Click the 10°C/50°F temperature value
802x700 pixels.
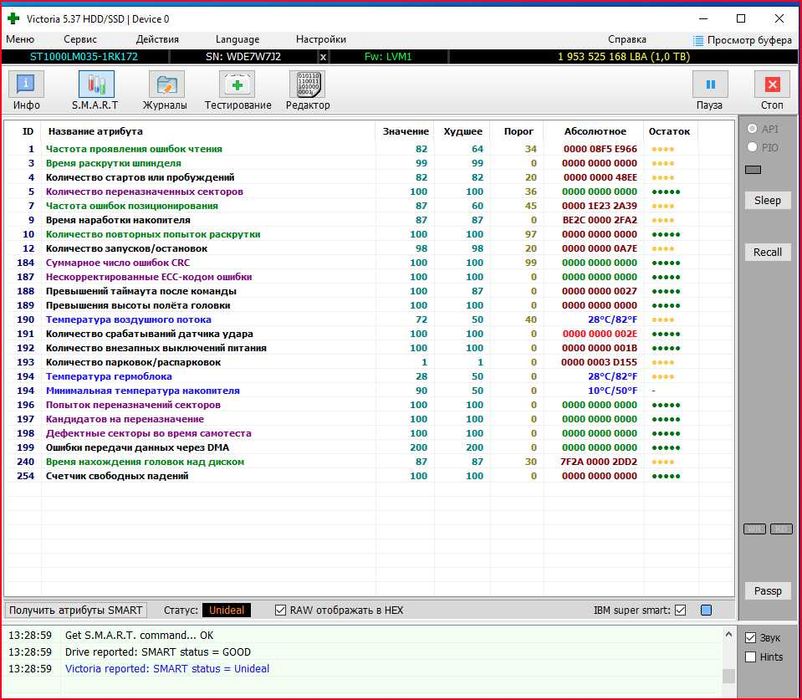(x=612, y=391)
